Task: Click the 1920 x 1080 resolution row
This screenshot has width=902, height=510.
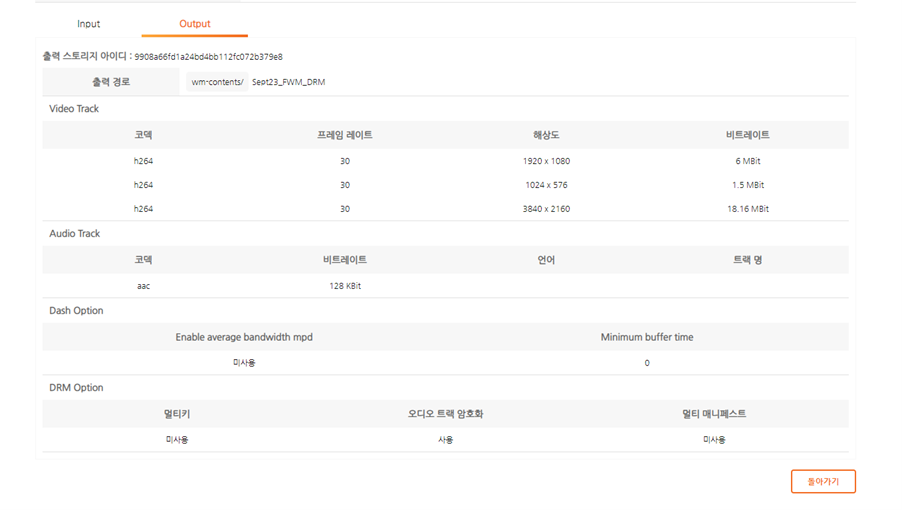Action: [546, 161]
